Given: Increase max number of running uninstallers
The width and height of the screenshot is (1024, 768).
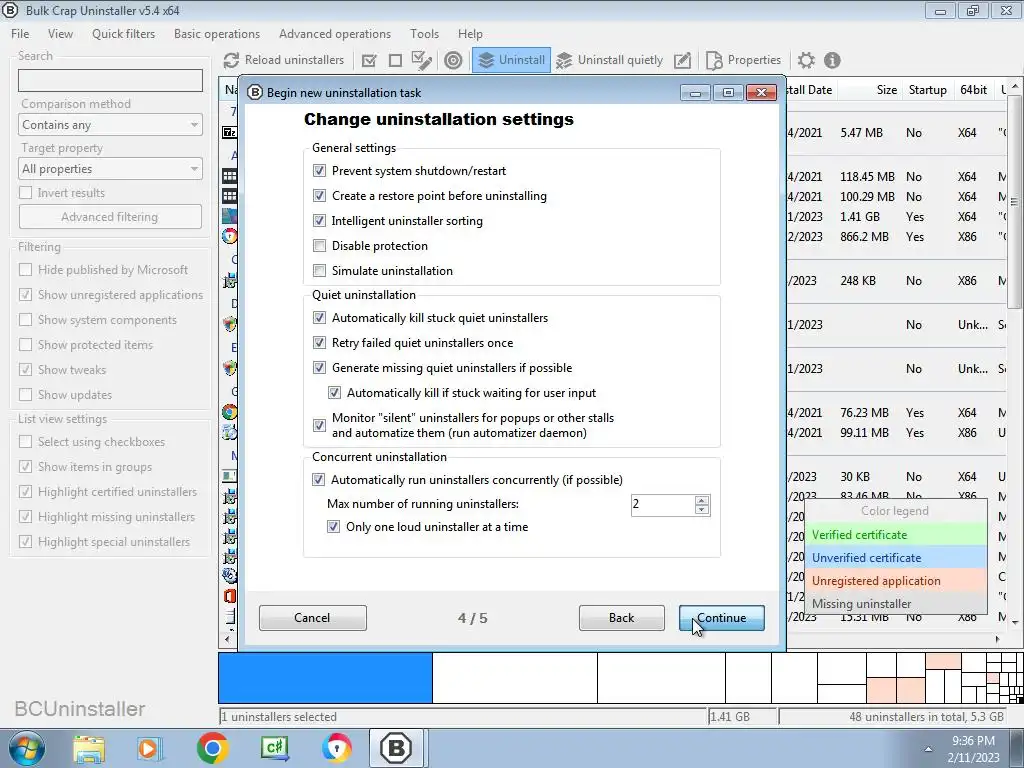Looking at the screenshot, I should [702, 500].
